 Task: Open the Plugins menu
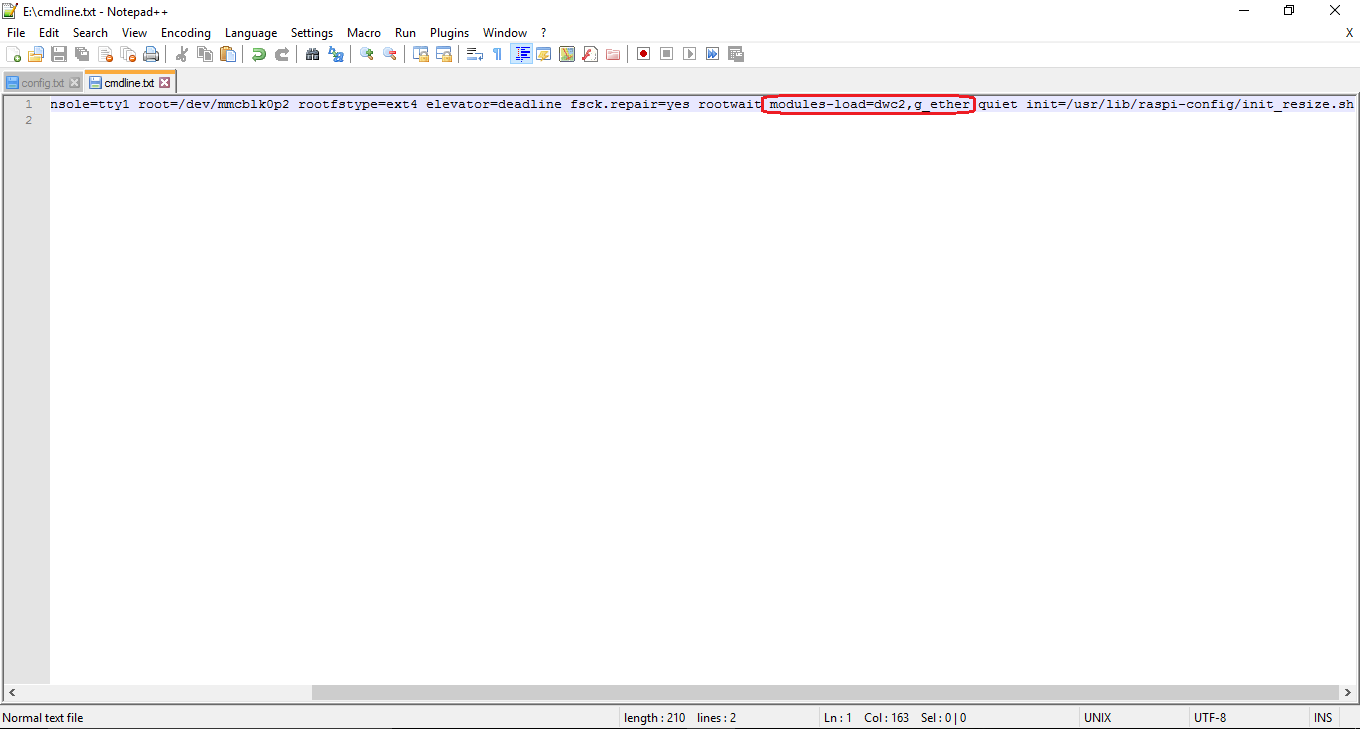click(449, 33)
